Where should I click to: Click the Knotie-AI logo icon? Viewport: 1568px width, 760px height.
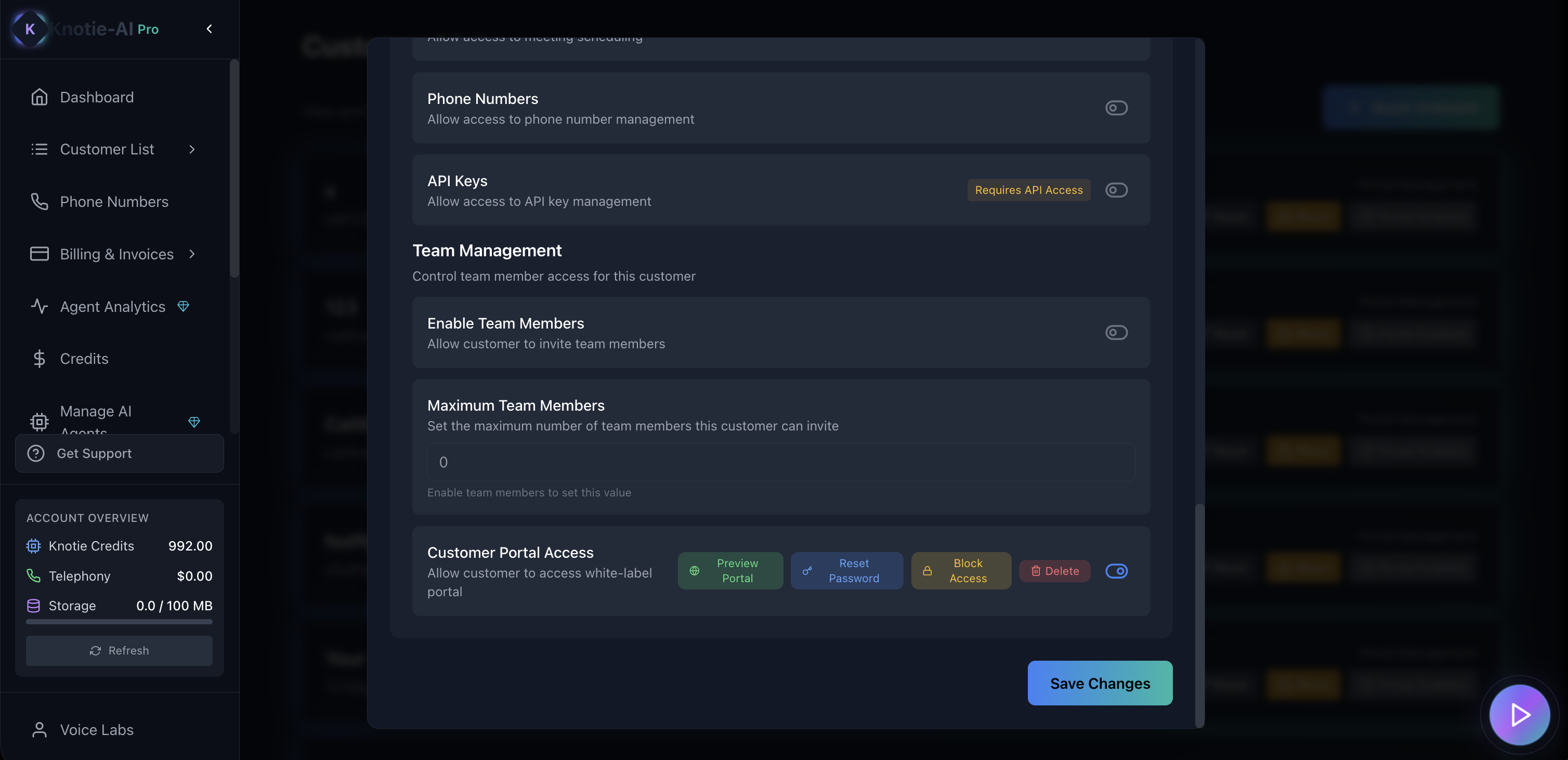click(x=29, y=29)
